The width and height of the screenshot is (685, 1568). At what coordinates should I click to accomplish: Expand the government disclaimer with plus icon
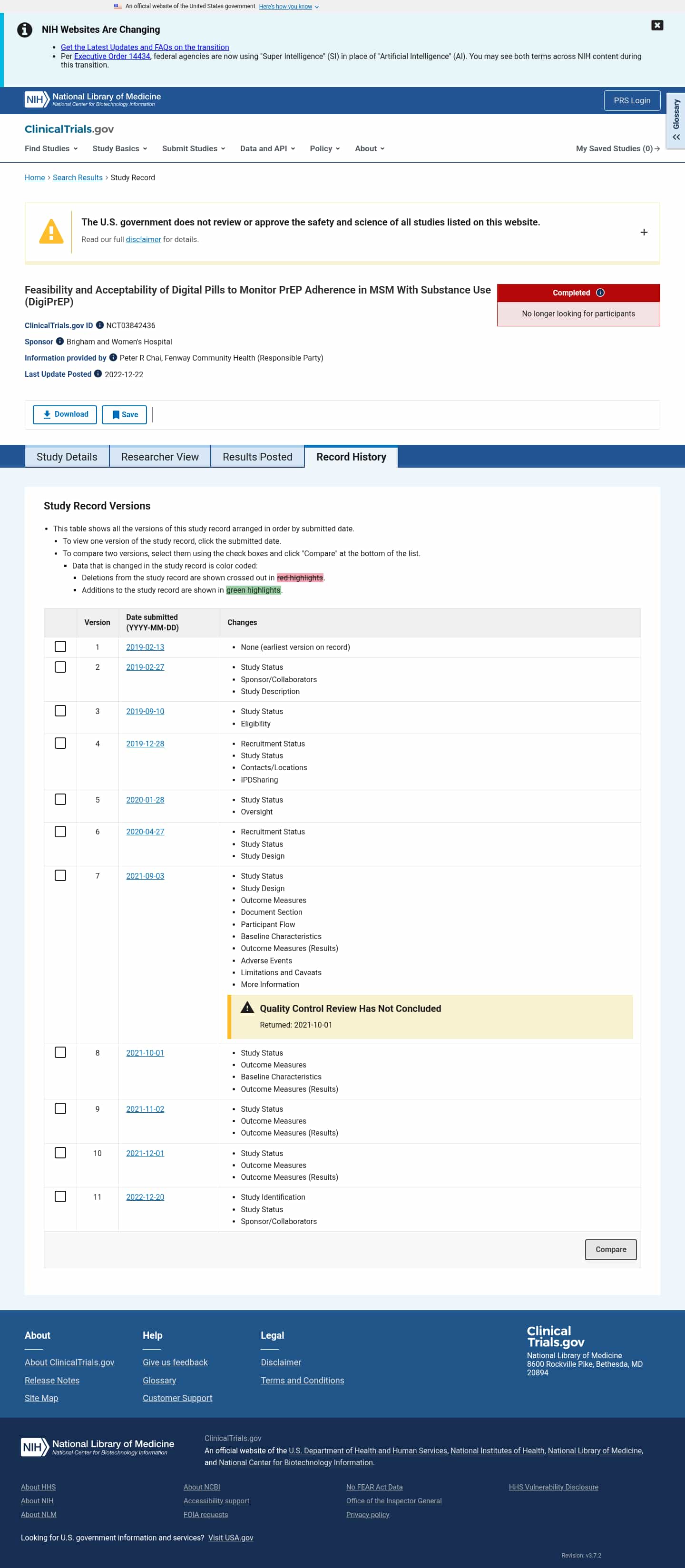point(644,233)
